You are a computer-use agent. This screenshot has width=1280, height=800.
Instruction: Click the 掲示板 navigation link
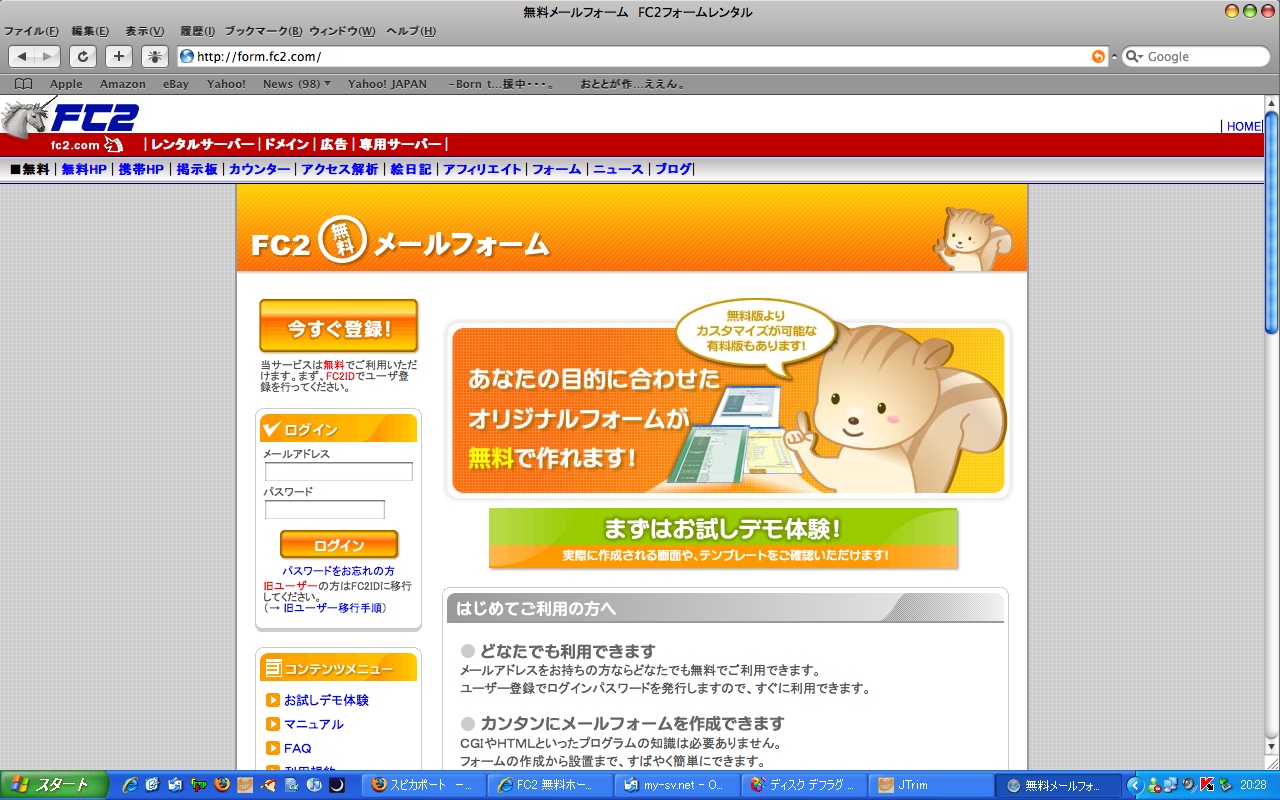pyautogui.click(x=197, y=170)
